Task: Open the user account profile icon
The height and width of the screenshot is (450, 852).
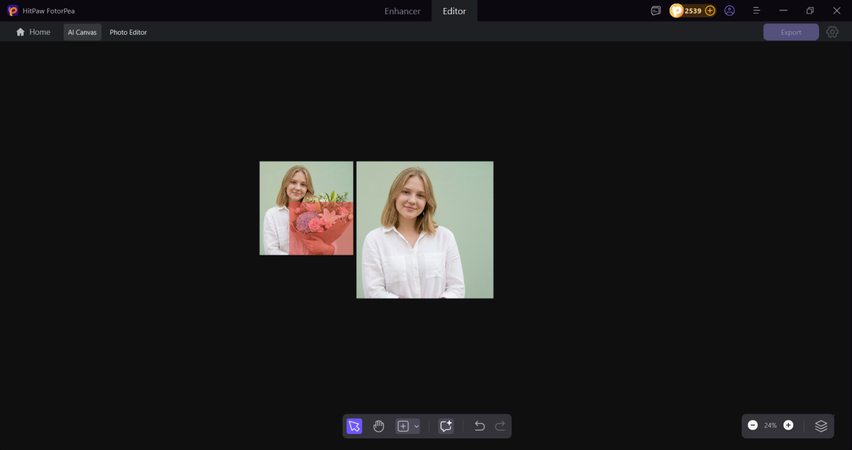Action: [730, 10]
